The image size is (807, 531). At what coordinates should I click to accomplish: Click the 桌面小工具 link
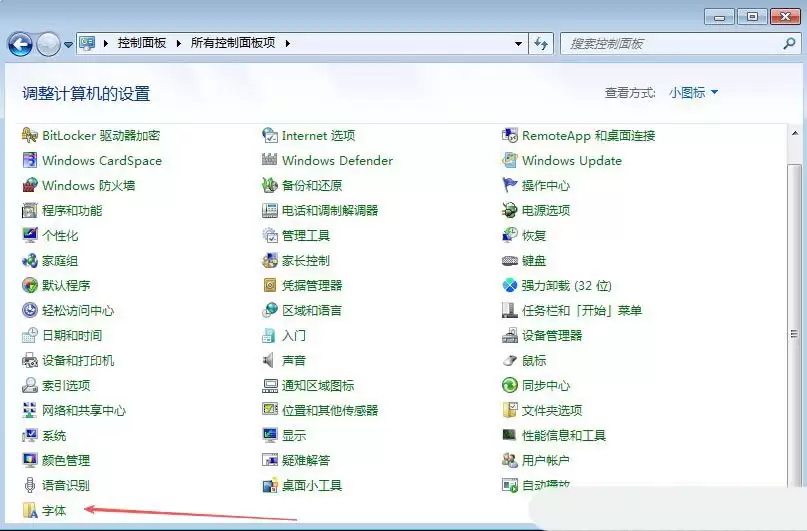tap(312, 485)
